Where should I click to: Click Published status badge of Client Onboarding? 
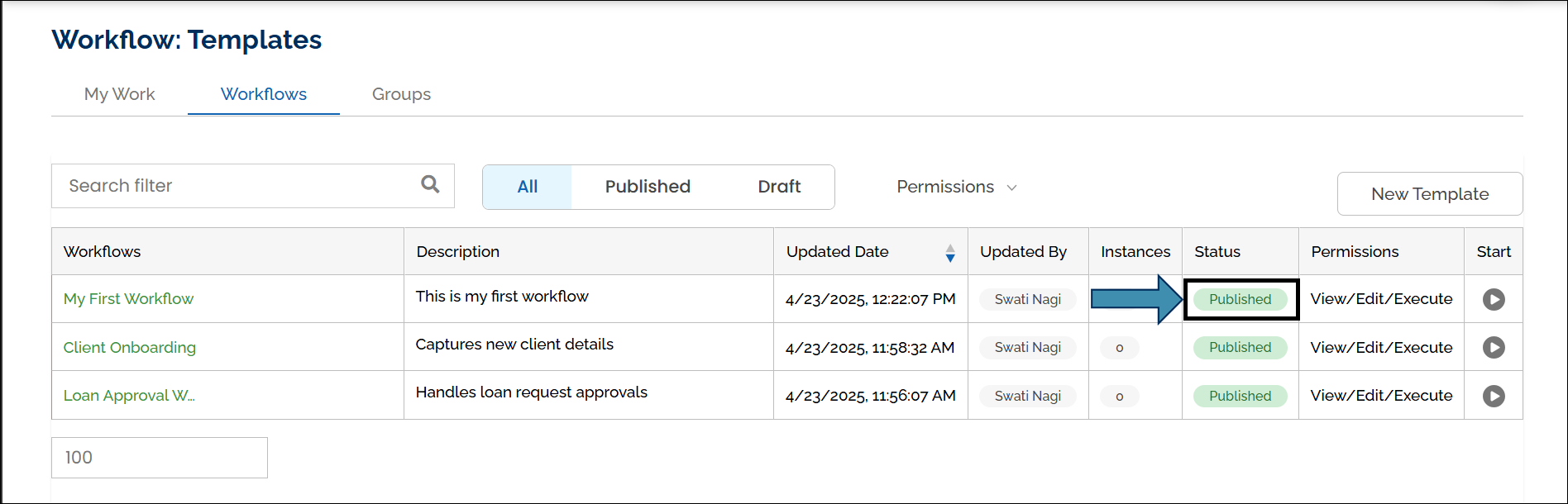point(1239,348)
